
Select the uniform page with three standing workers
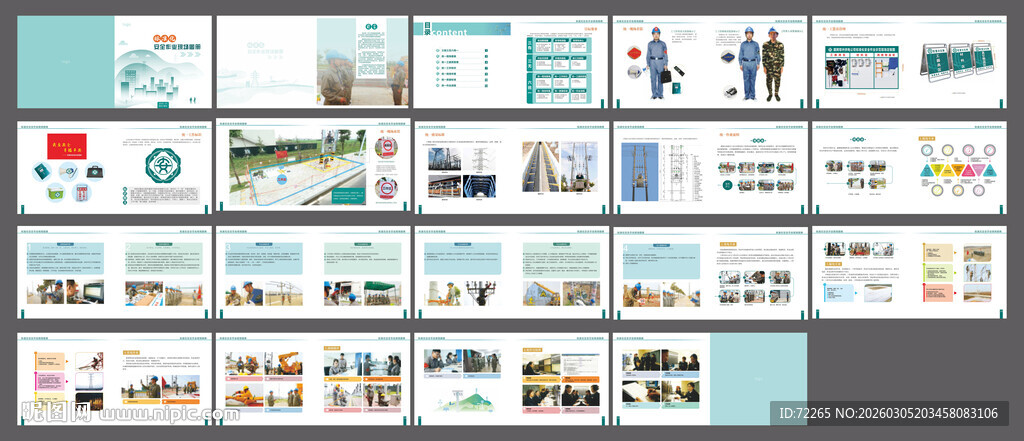709,62
